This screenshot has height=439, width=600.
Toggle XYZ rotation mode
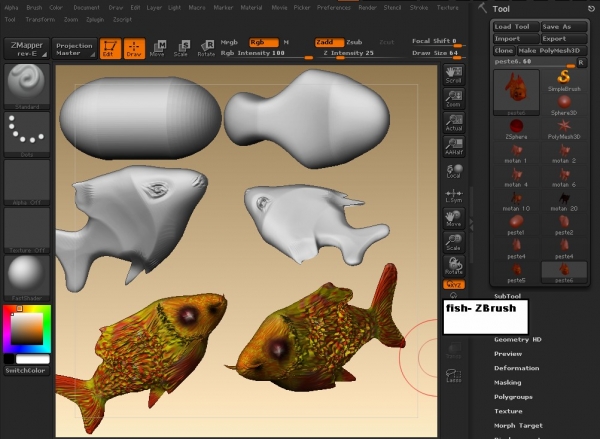click(454, 284)
